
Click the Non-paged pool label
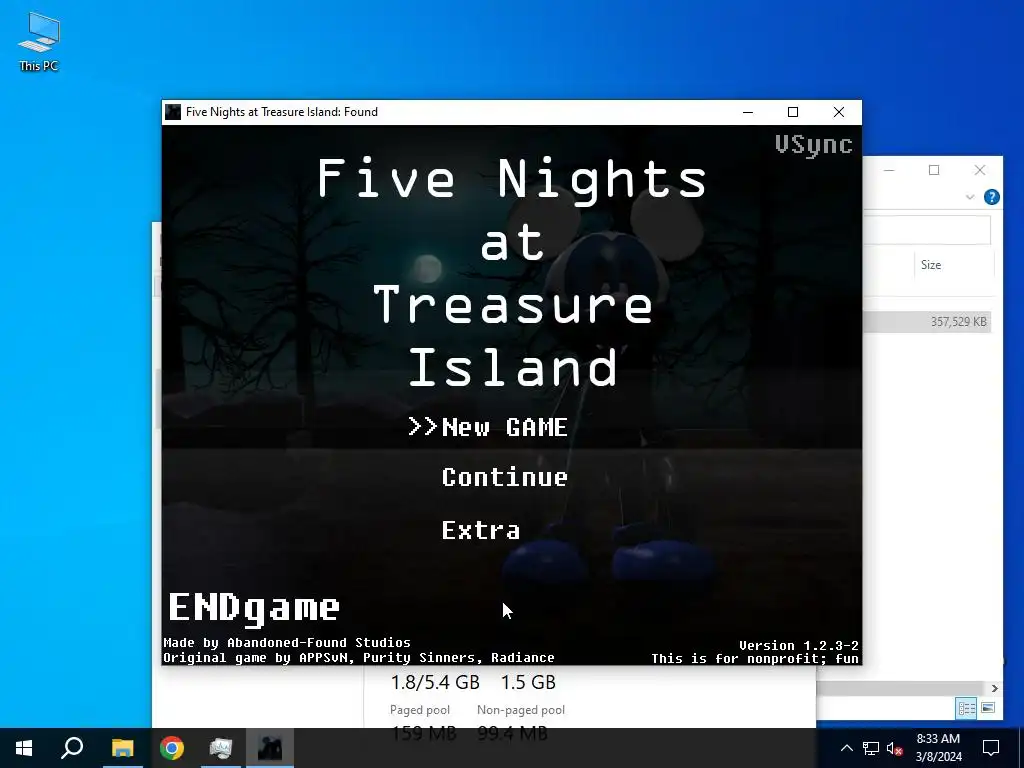pyautogui.click(x=520, y=710)
